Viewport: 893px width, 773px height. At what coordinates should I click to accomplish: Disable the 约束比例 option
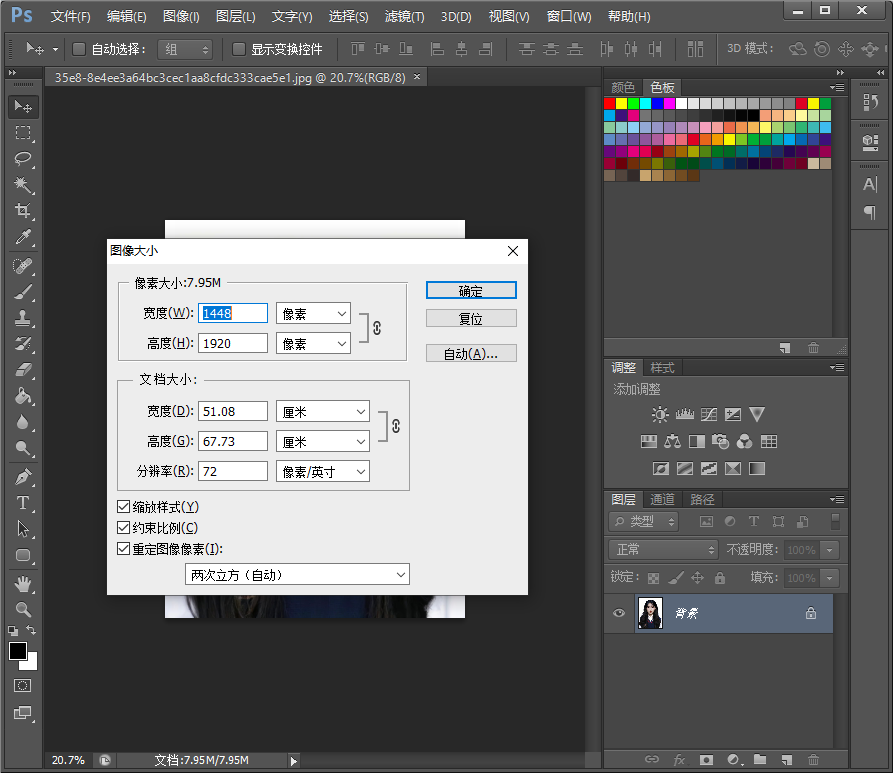pos(124,527)
